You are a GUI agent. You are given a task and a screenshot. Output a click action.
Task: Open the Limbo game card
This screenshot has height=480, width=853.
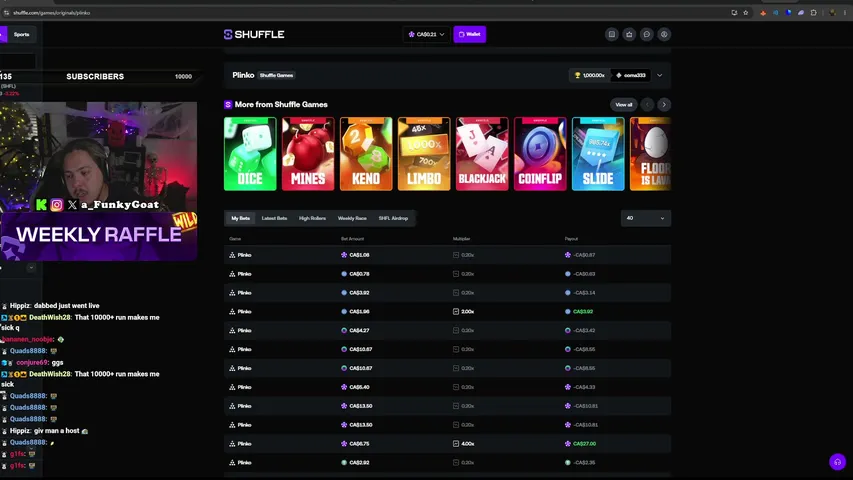point(424,153)
